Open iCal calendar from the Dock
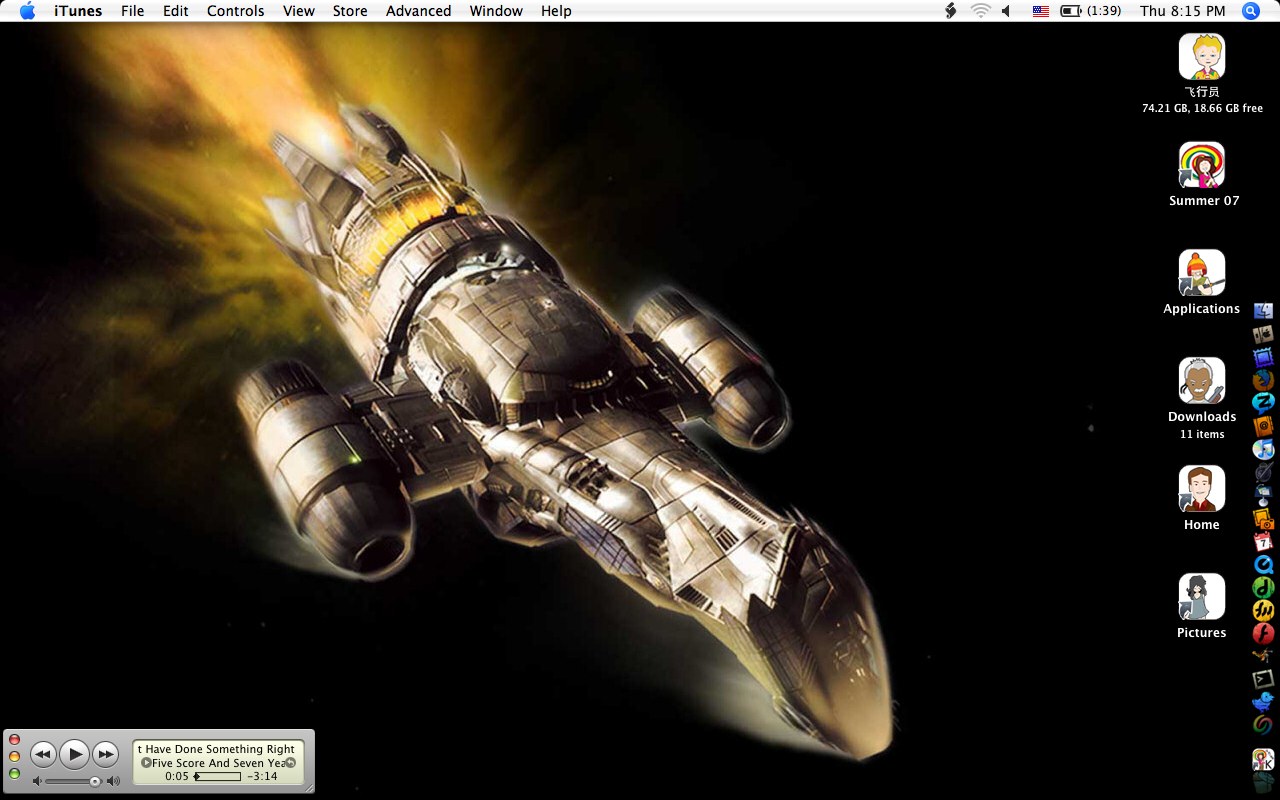The height and width of the screenshot is (800, 1280). coord(1263,541)
